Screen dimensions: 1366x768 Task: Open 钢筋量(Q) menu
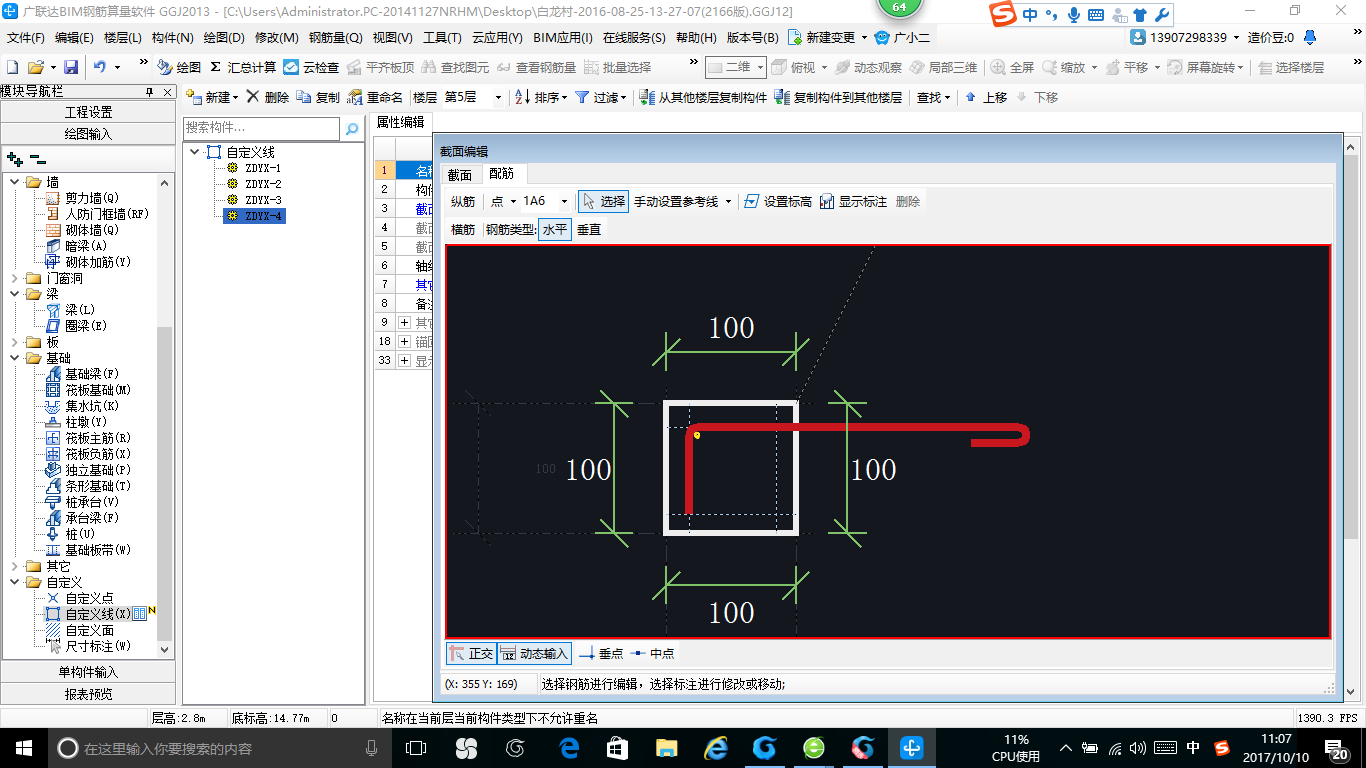click(x=335, y=38)
